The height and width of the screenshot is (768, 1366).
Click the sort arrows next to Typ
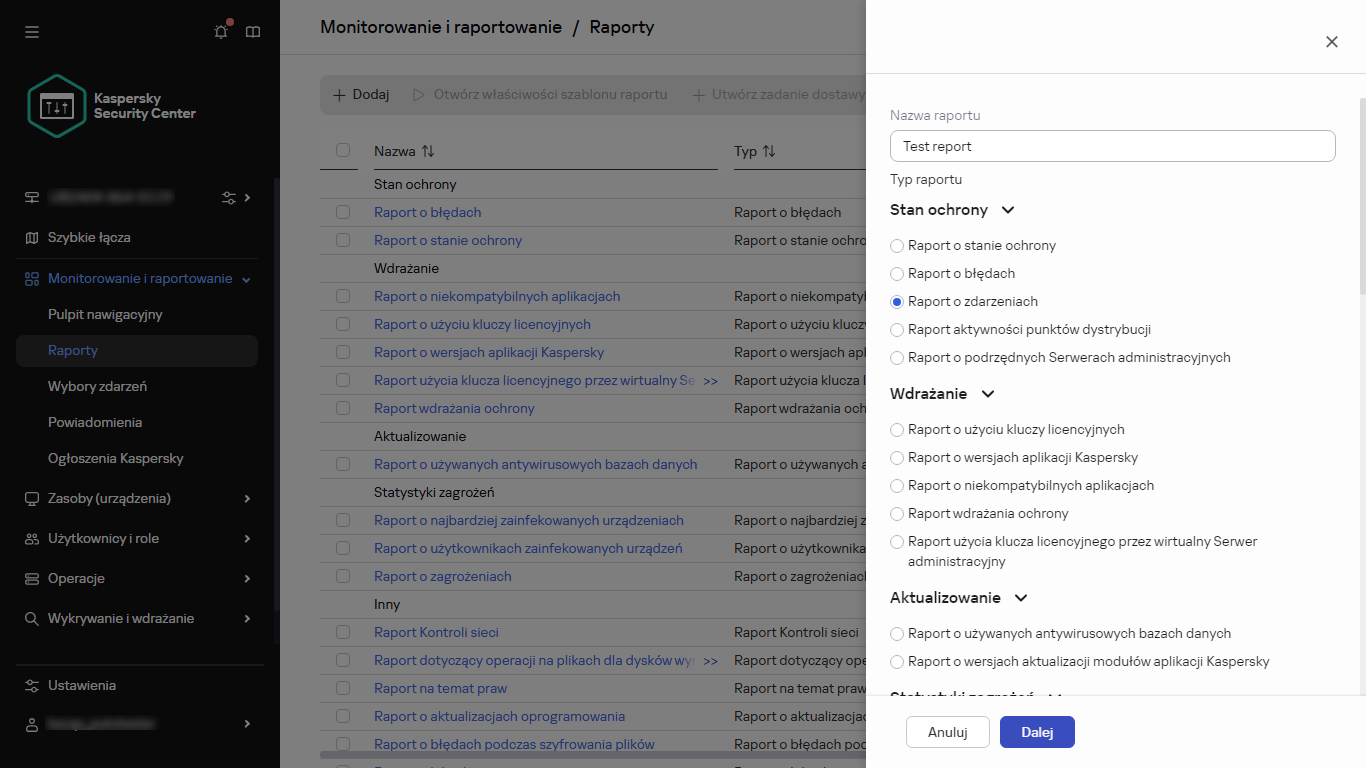769,151
